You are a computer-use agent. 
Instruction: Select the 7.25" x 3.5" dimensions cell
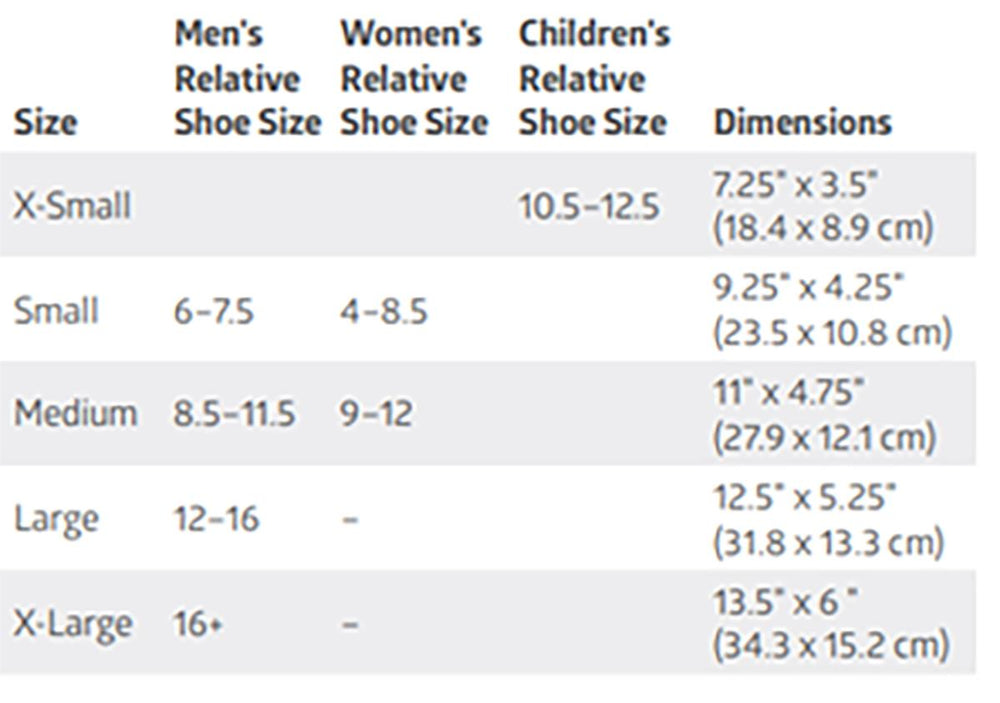click(x=823, y=206)
